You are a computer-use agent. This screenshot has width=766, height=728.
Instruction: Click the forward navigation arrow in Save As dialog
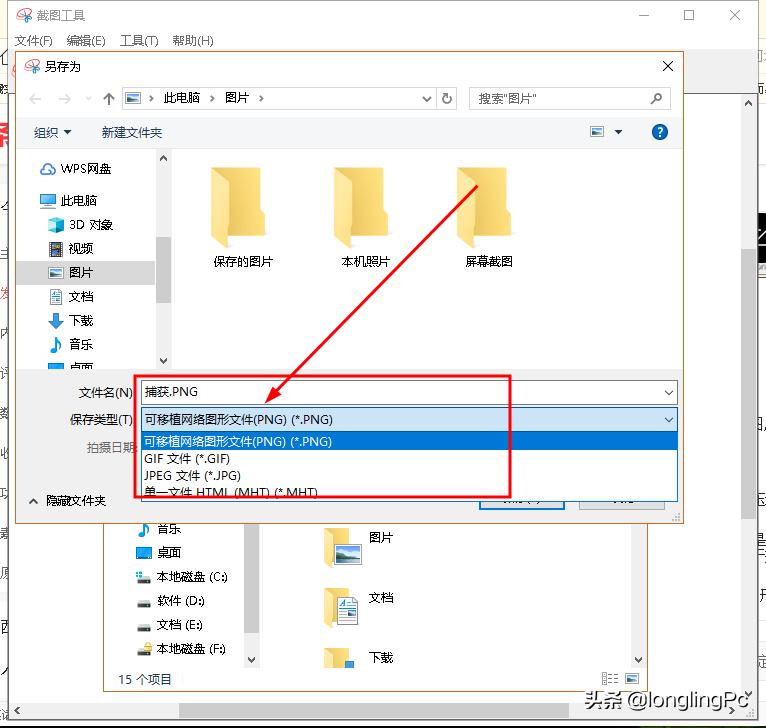coord(64,99)
